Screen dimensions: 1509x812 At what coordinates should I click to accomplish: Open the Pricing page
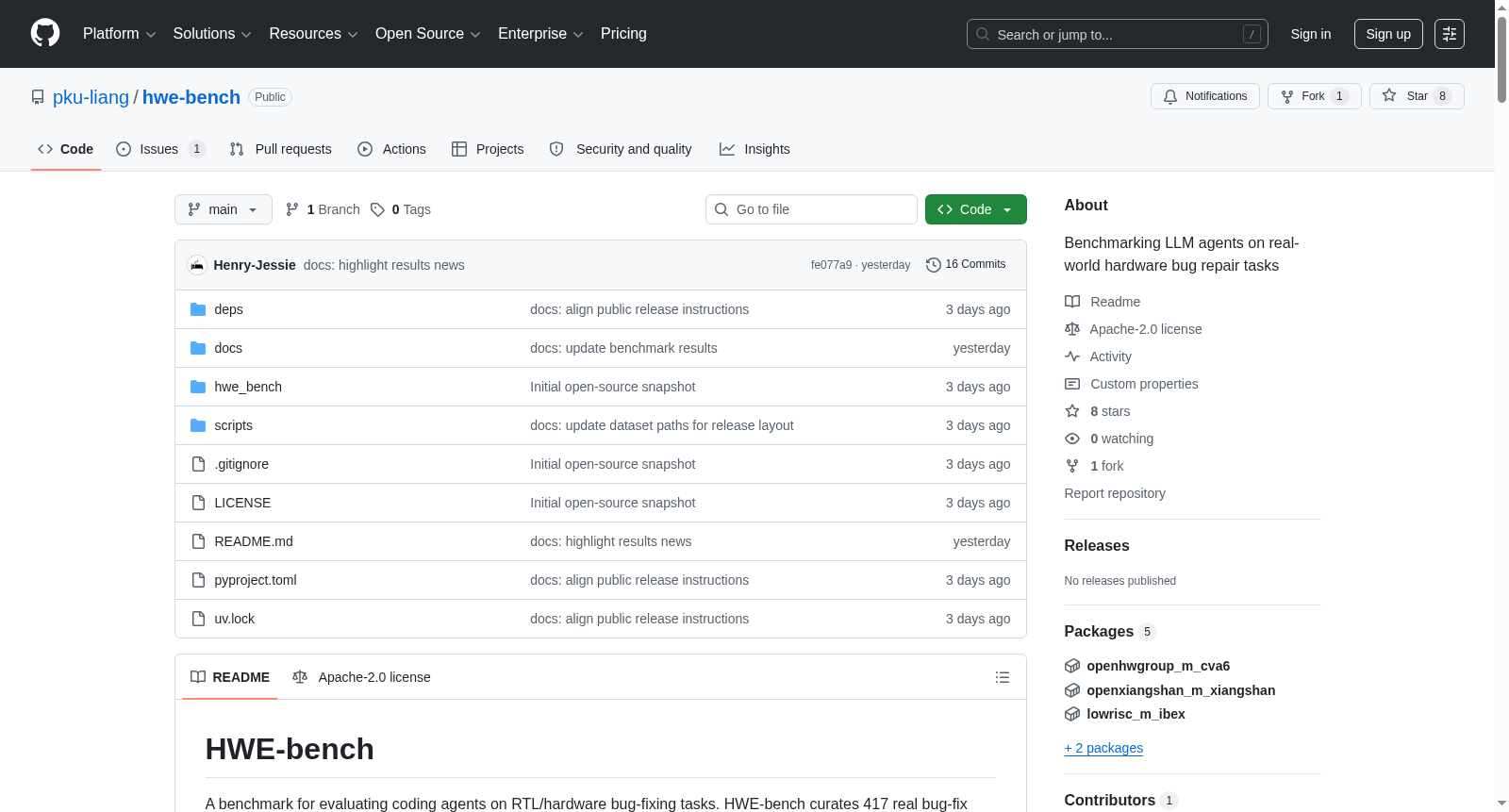click(x=623, y=34)
